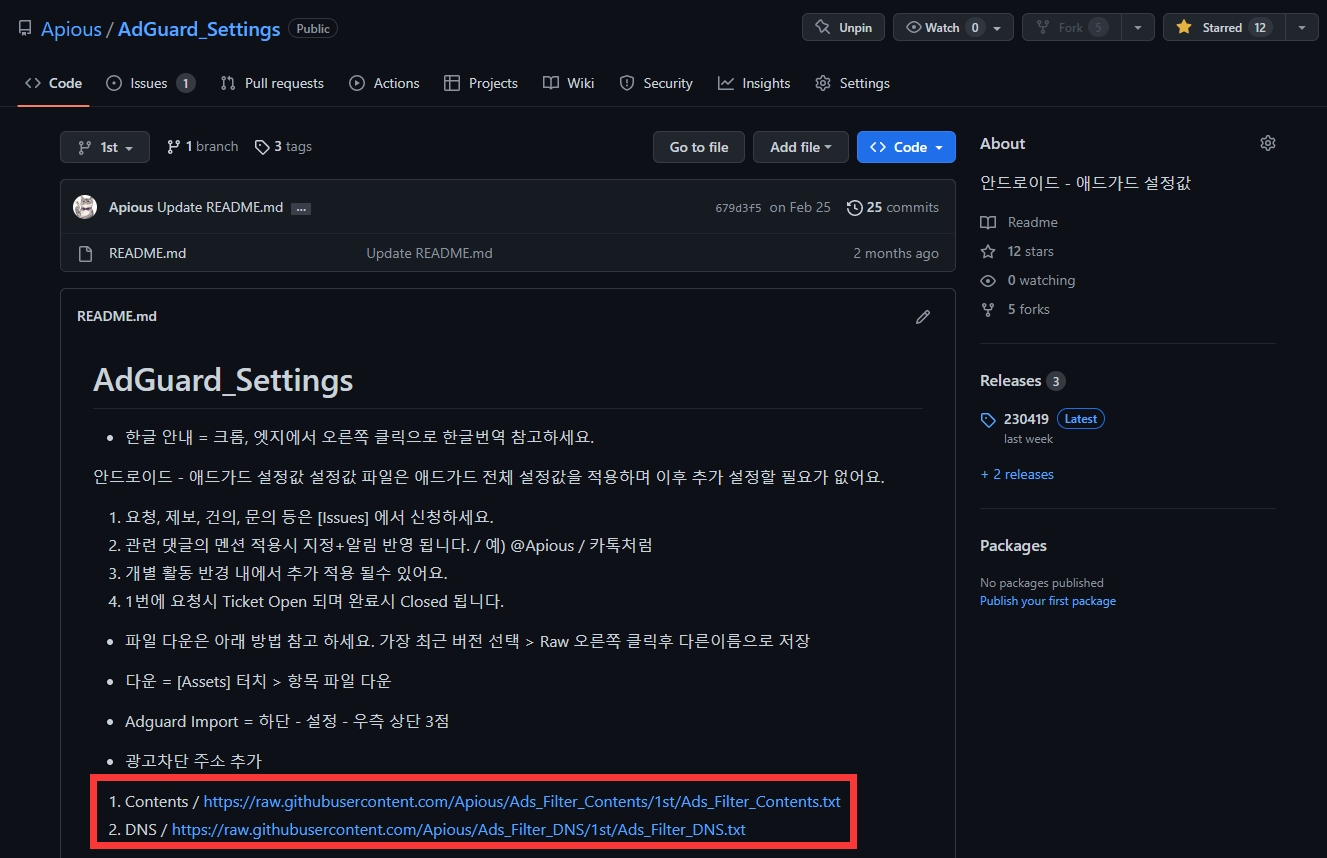
Task: Unpin the repository with Unpin button
Action: 843,27
